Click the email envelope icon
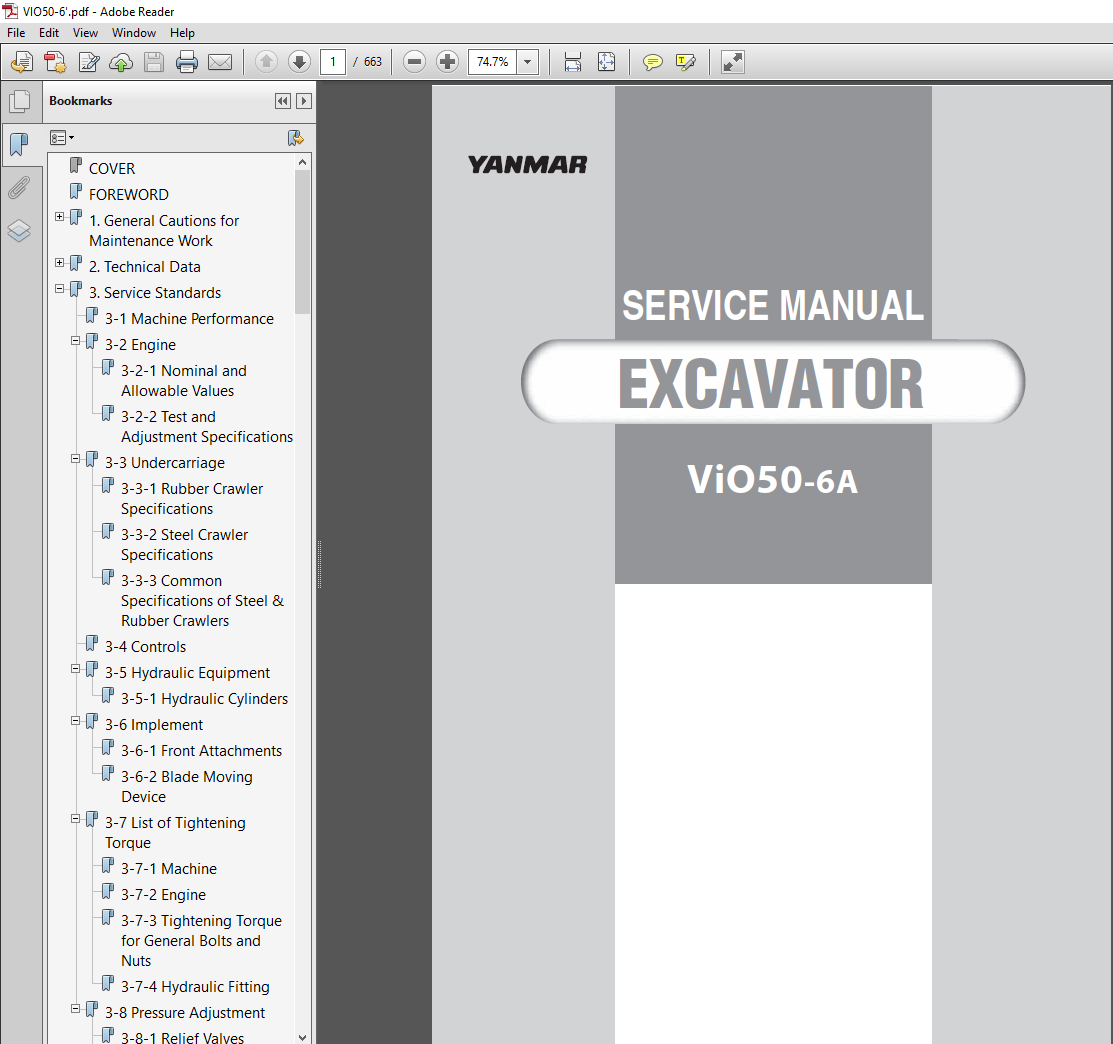This screenshot has width=1113, height=1044. pyautogui.click(x=220, y=62)
